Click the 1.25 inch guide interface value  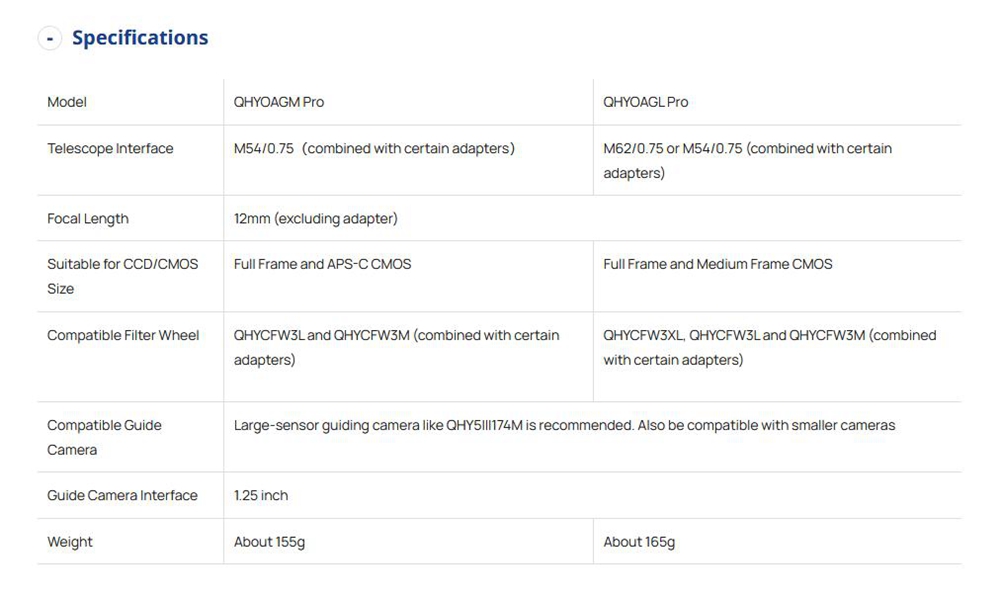point(261,496)
